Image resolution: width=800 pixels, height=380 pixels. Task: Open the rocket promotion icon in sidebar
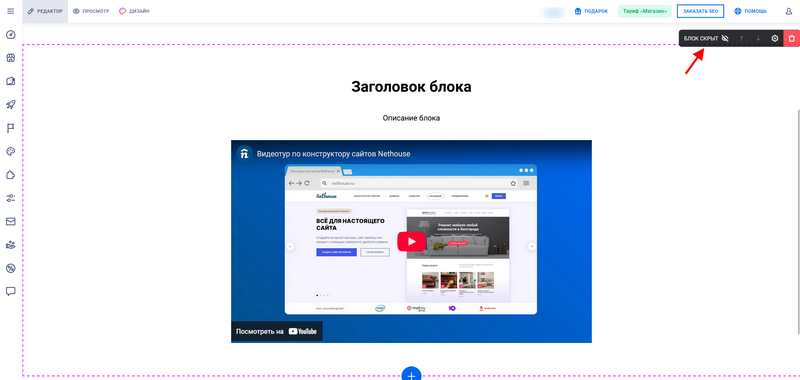point(11,105)
